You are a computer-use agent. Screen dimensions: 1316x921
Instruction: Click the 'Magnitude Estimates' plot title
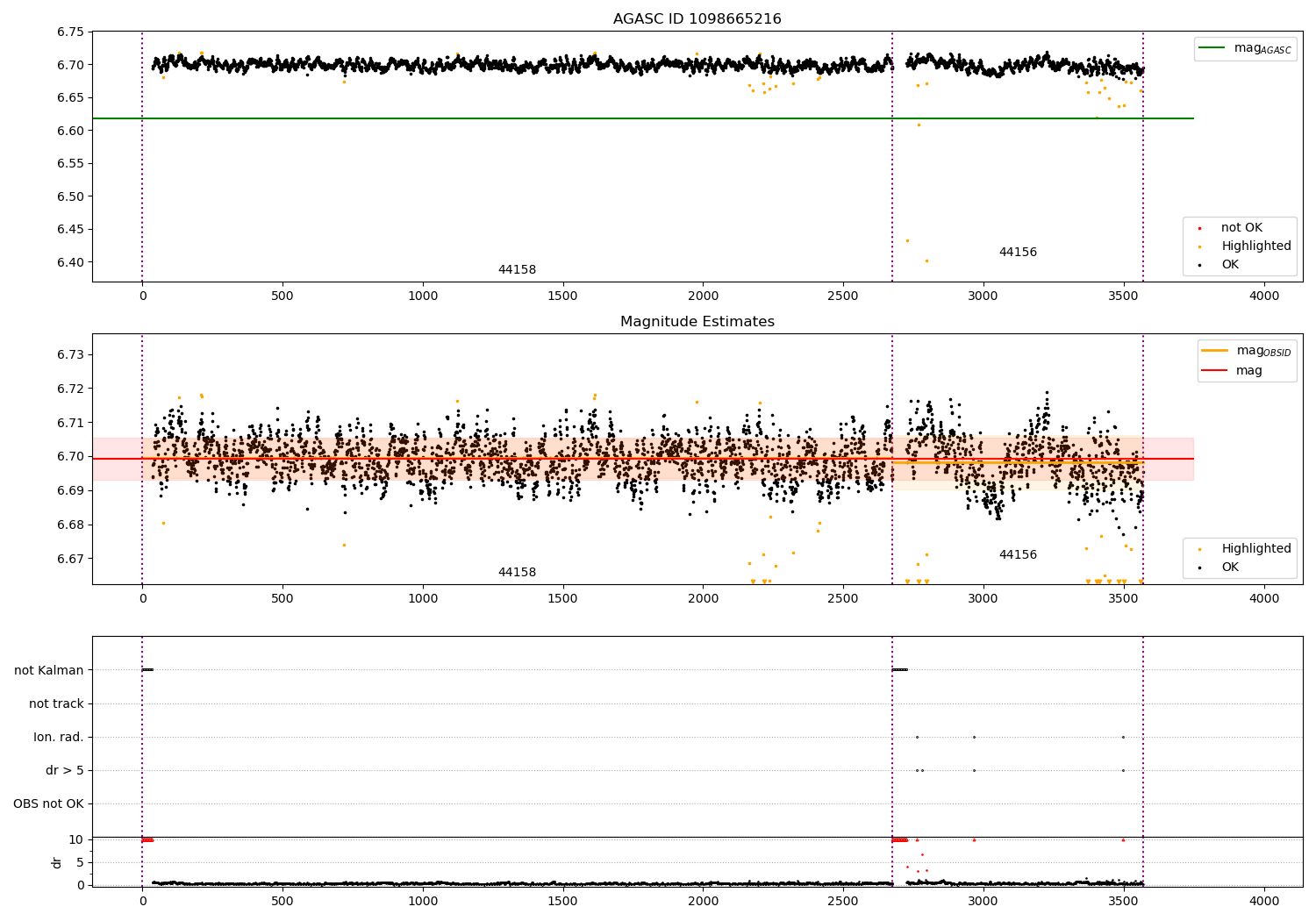click(x=697, y=321)
